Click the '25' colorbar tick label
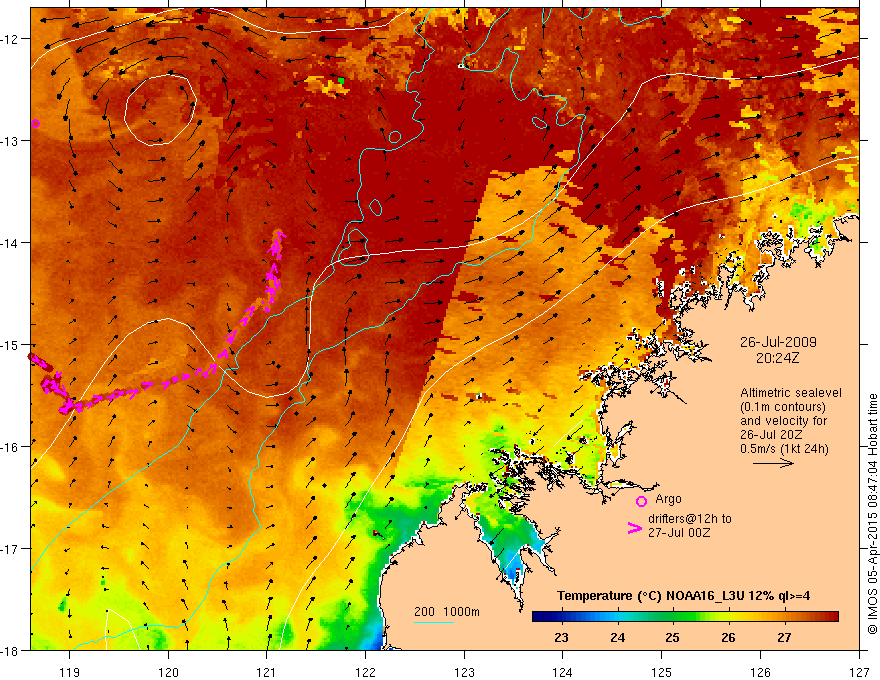This screenshot has height=680, width=880. [x=672, y=638]
